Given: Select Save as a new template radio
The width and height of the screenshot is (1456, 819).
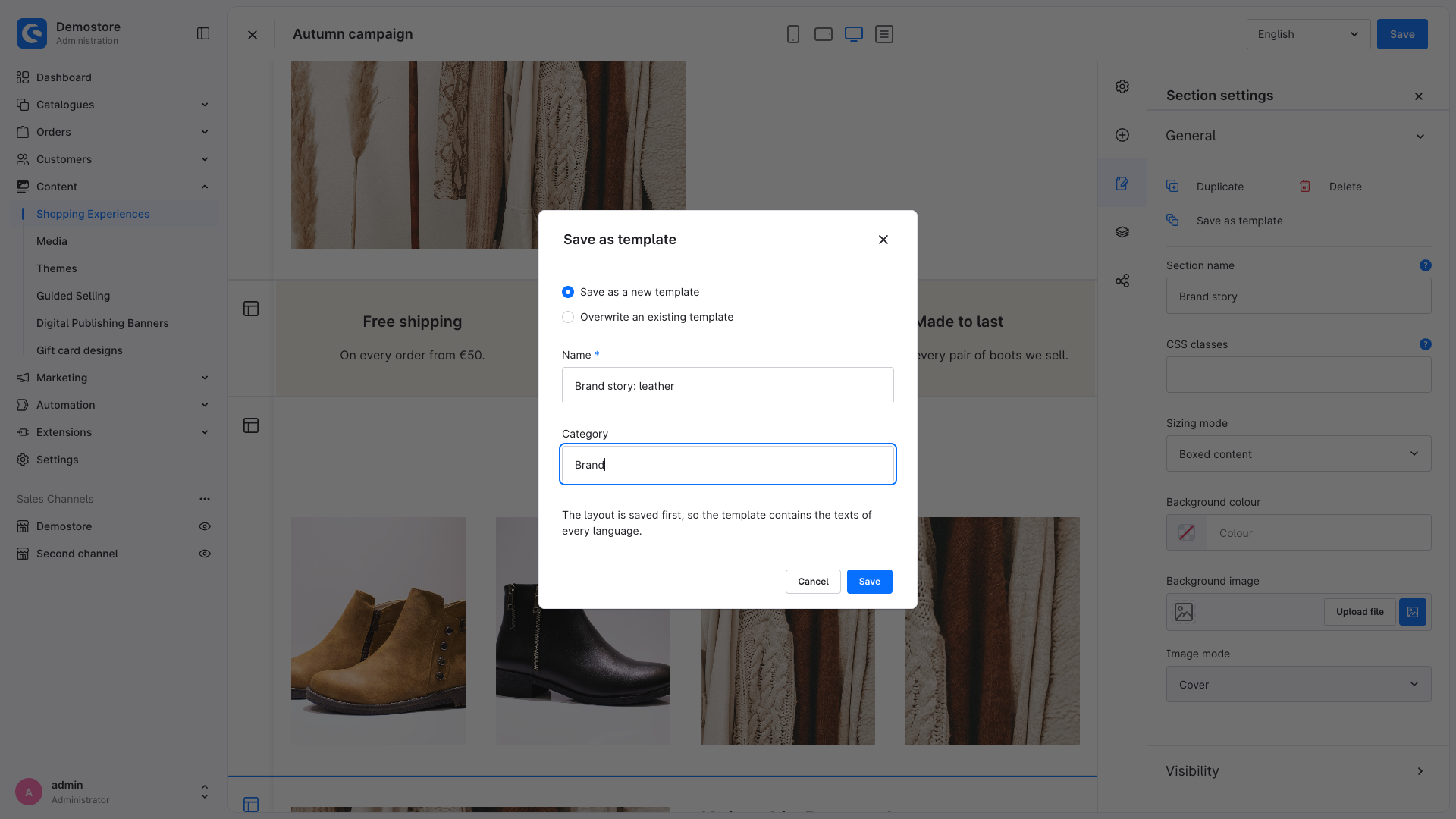Looking at the screenshot, I should [568, 292].
